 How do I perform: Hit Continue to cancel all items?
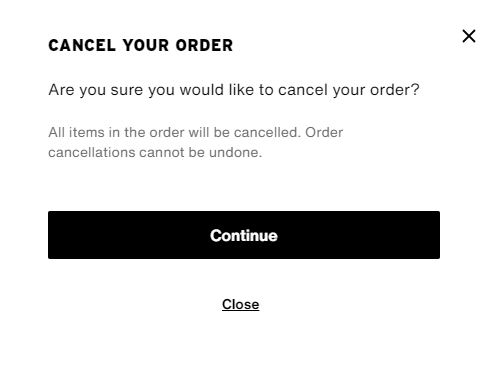(244, 235)
